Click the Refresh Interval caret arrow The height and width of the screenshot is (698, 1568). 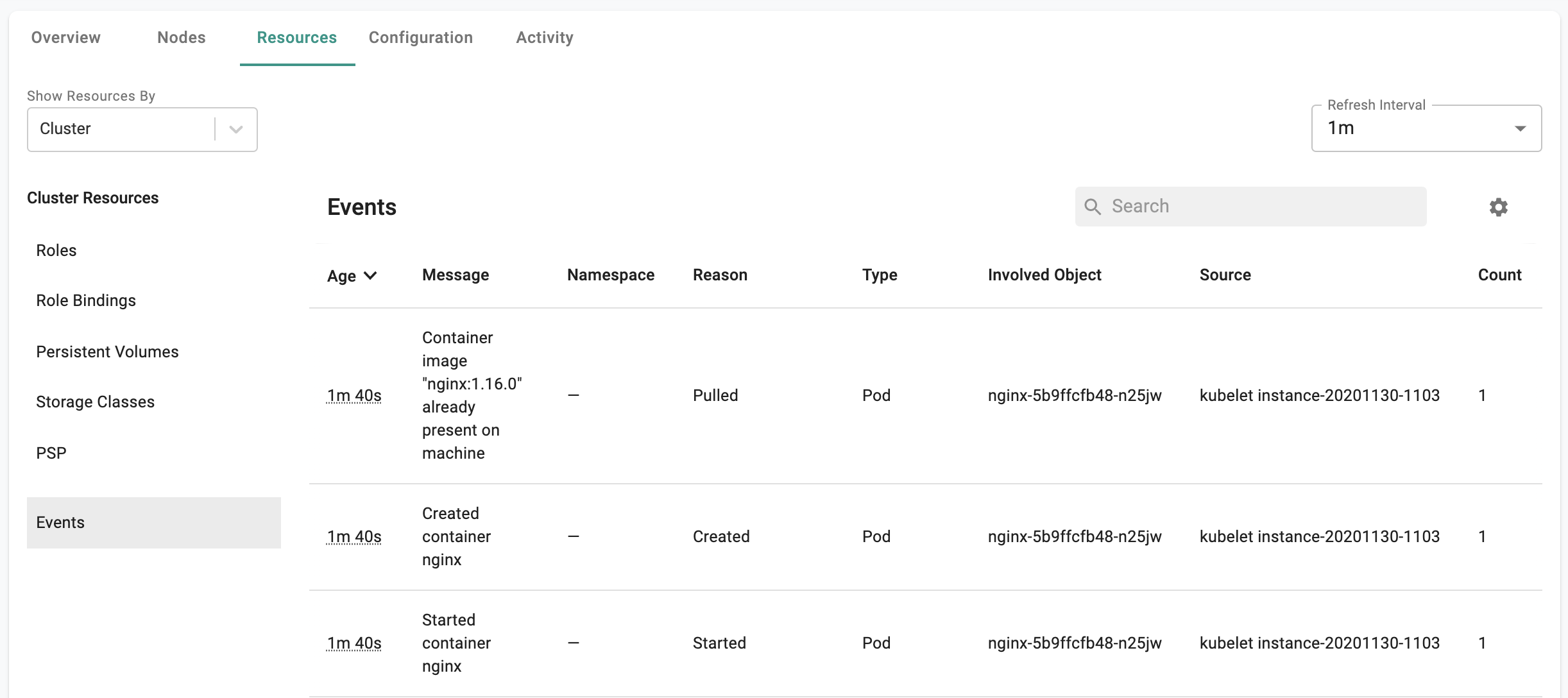click(x=1520, y=128)
